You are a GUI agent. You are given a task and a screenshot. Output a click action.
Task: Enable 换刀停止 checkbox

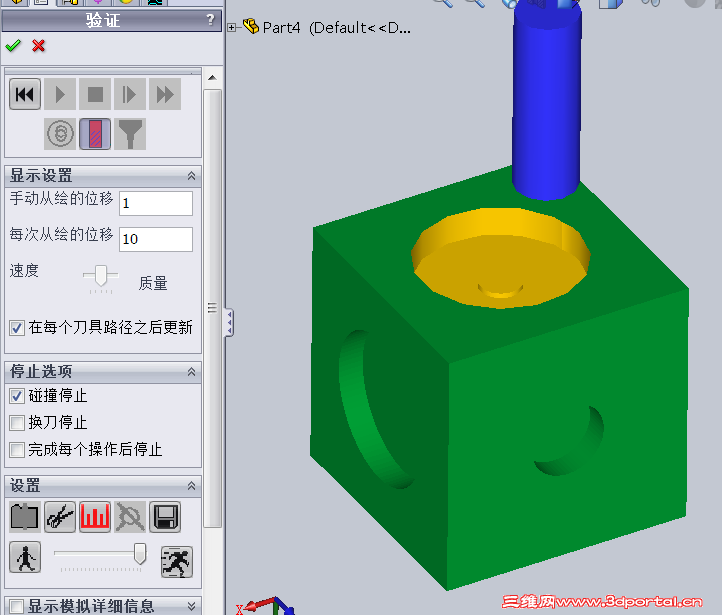tap(17, 423)
